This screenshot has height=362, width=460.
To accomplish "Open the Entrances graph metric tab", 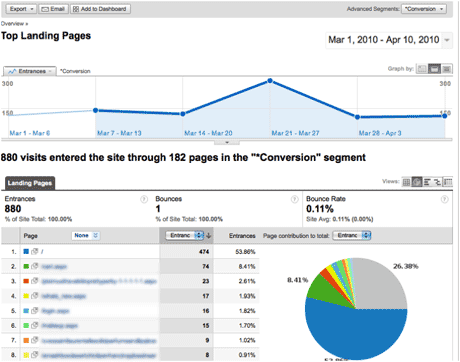I will tap(30, 71).
